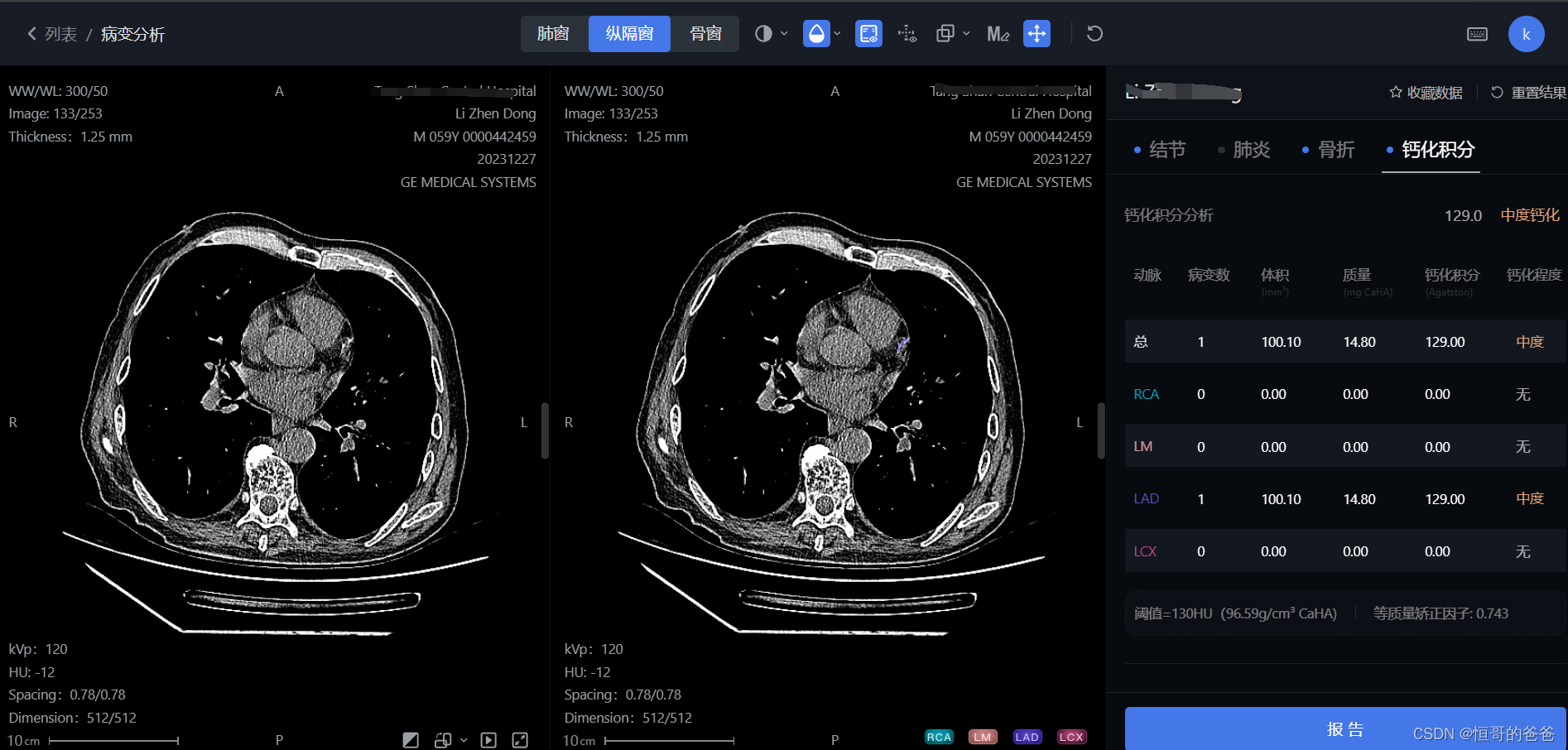Select the LM color label tag

point(983,737)
